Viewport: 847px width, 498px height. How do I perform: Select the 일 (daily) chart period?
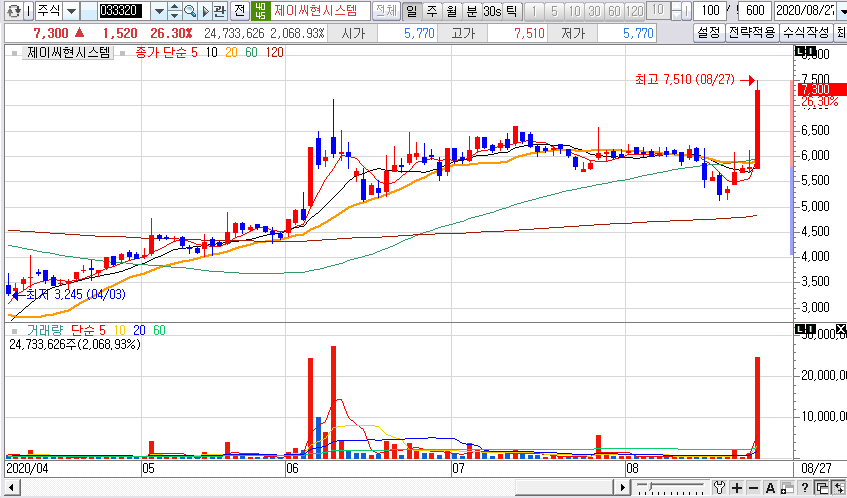coord(412,10)
